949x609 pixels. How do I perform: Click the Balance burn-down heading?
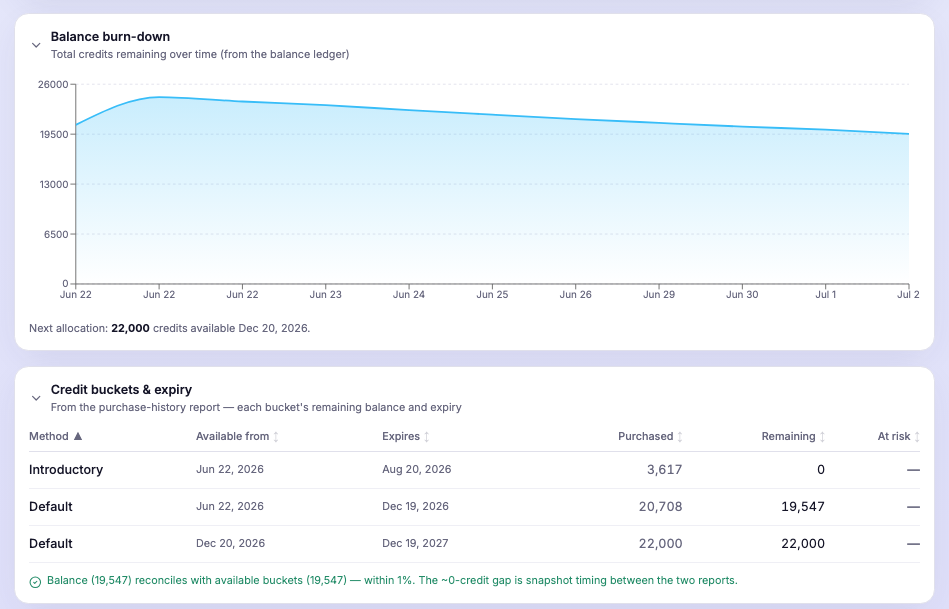click(110, 36)
